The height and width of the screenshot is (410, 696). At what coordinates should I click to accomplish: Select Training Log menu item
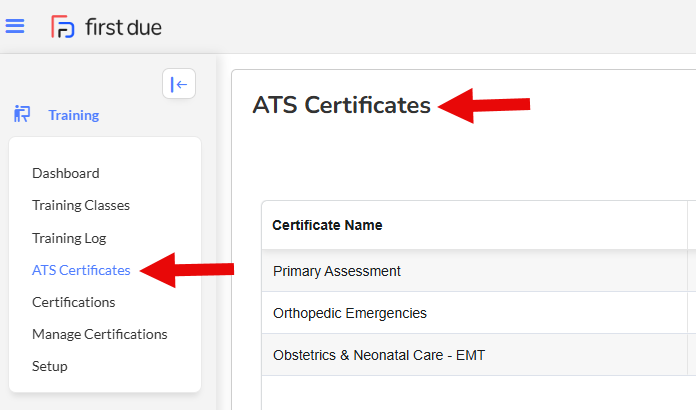click(x=69, y=238)
